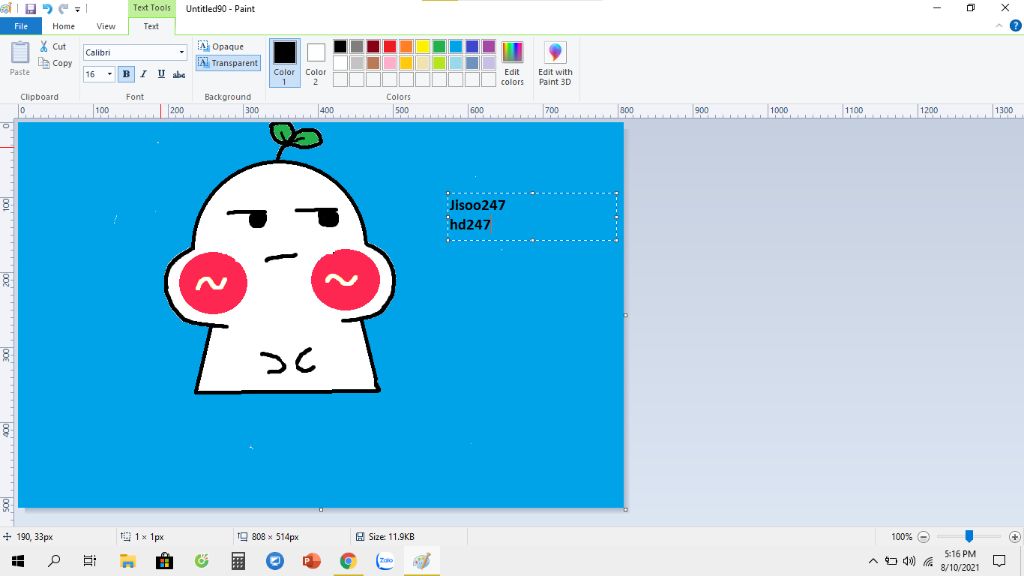Viewport: 1024px width, 576px height.
Task: Open the File menu
Action: (x=21, y=26)
